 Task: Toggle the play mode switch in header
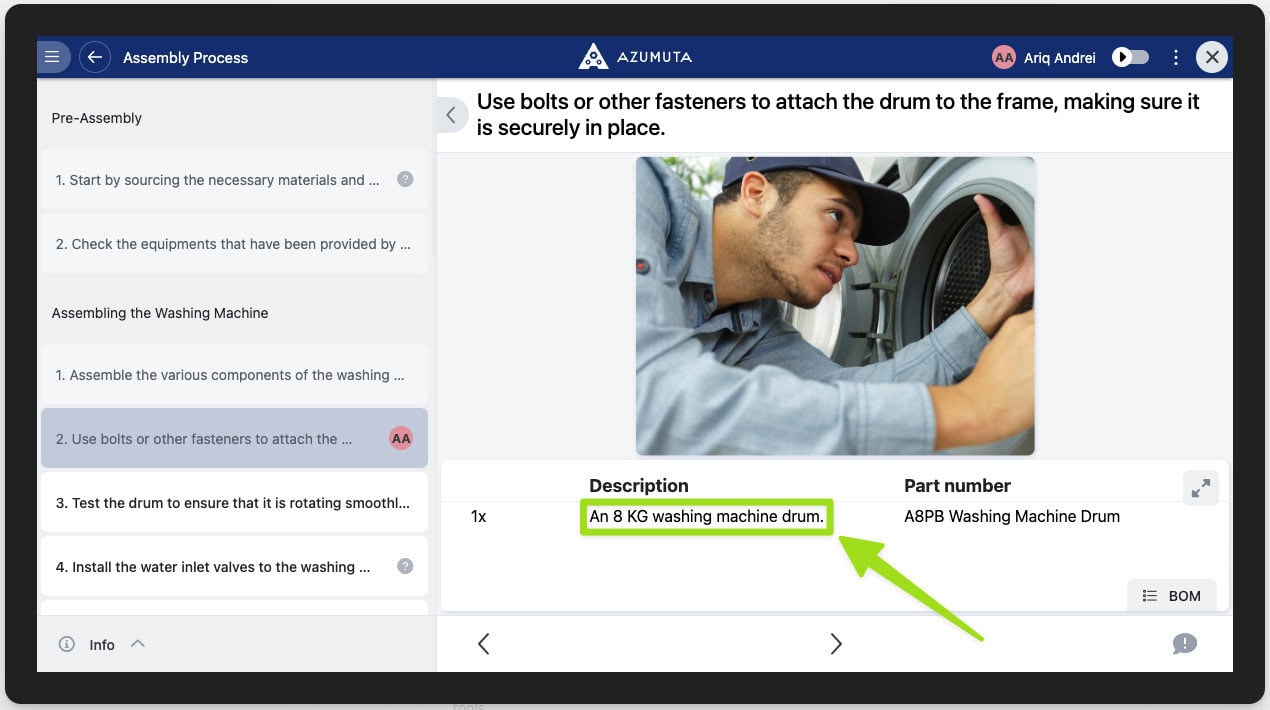1131,57
